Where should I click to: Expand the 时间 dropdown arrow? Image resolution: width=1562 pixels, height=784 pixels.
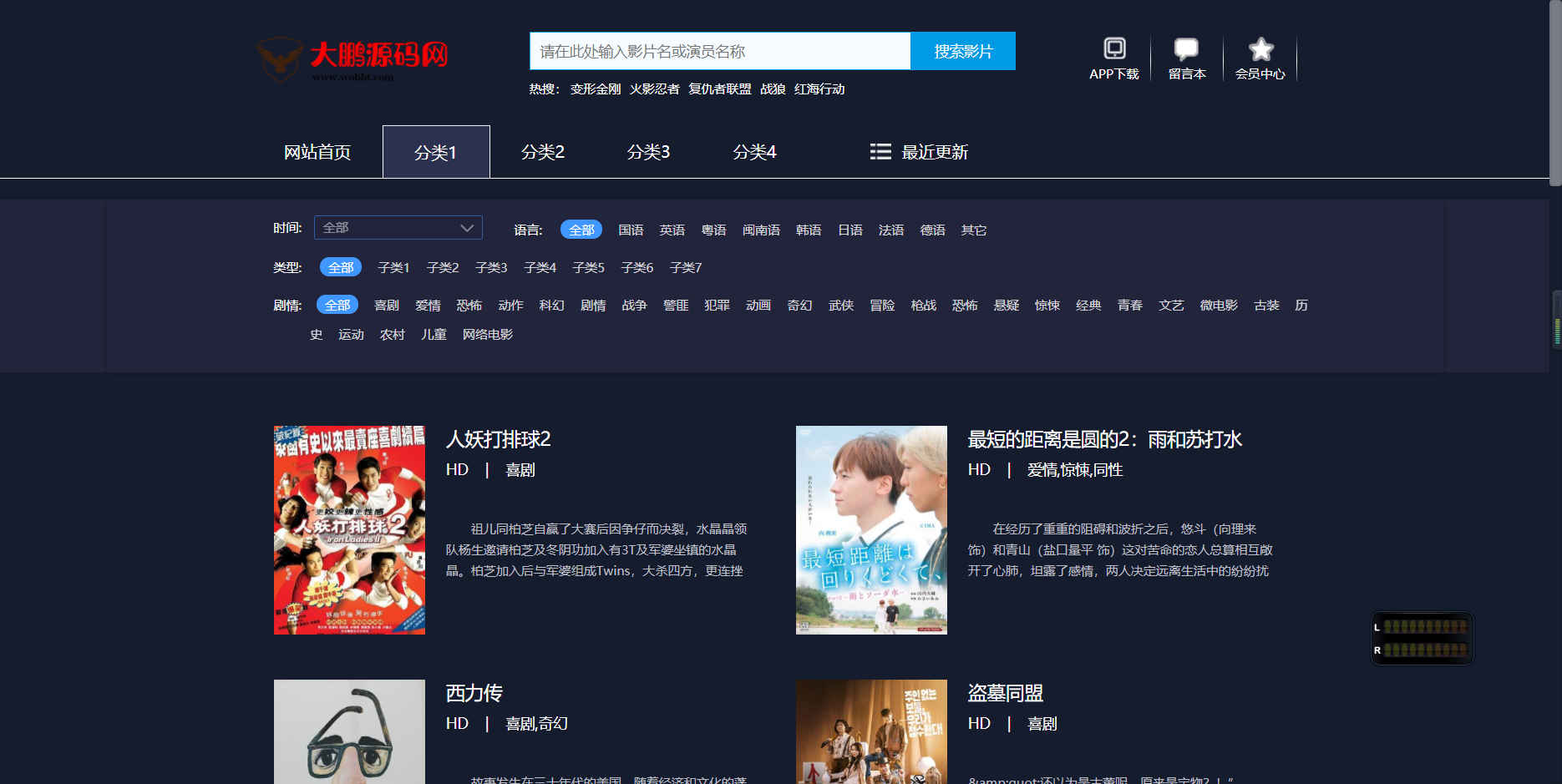pyautogui.click(x=467, y=228)
